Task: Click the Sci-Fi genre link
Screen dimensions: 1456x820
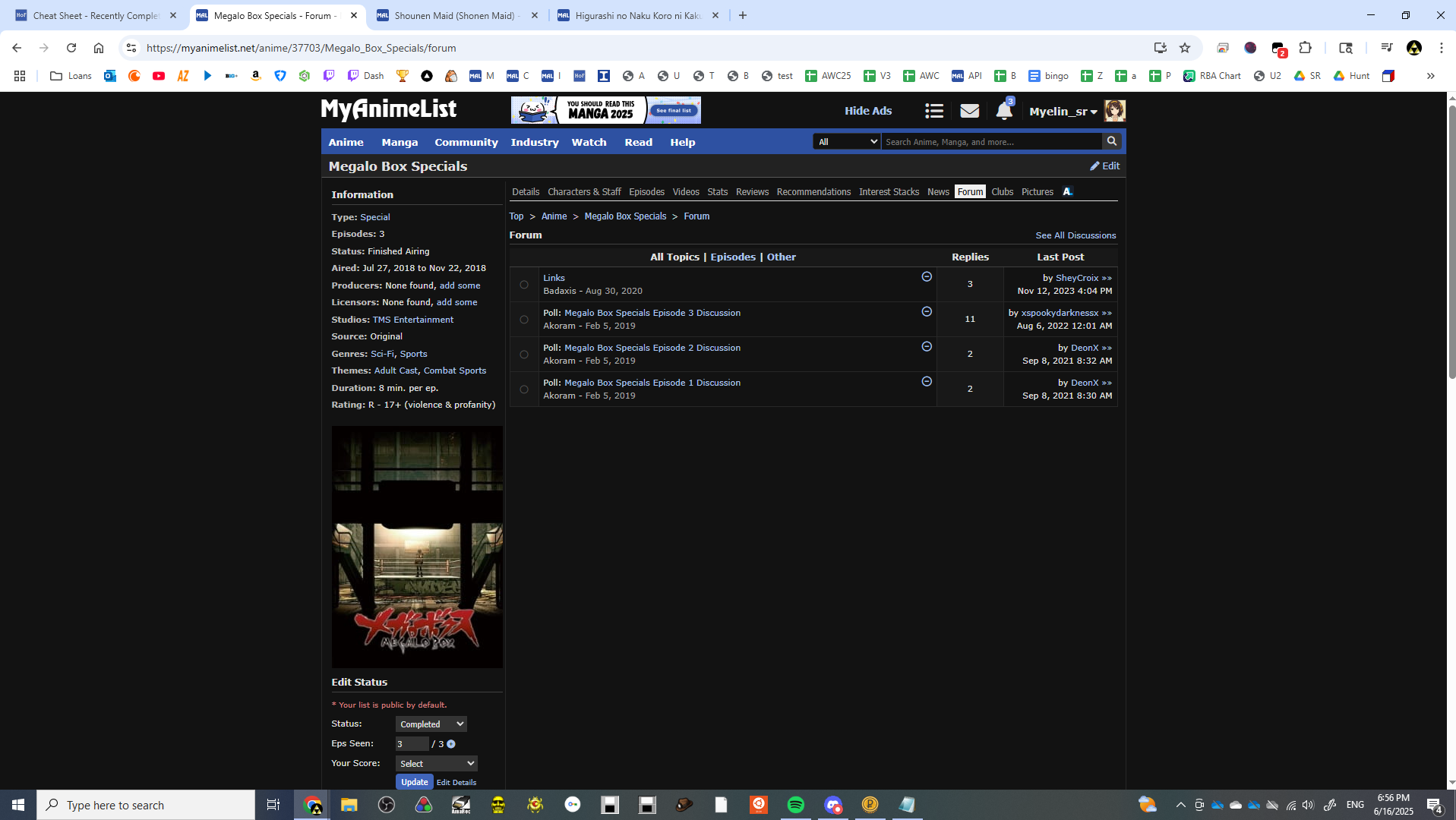Action: coord(382,354)
